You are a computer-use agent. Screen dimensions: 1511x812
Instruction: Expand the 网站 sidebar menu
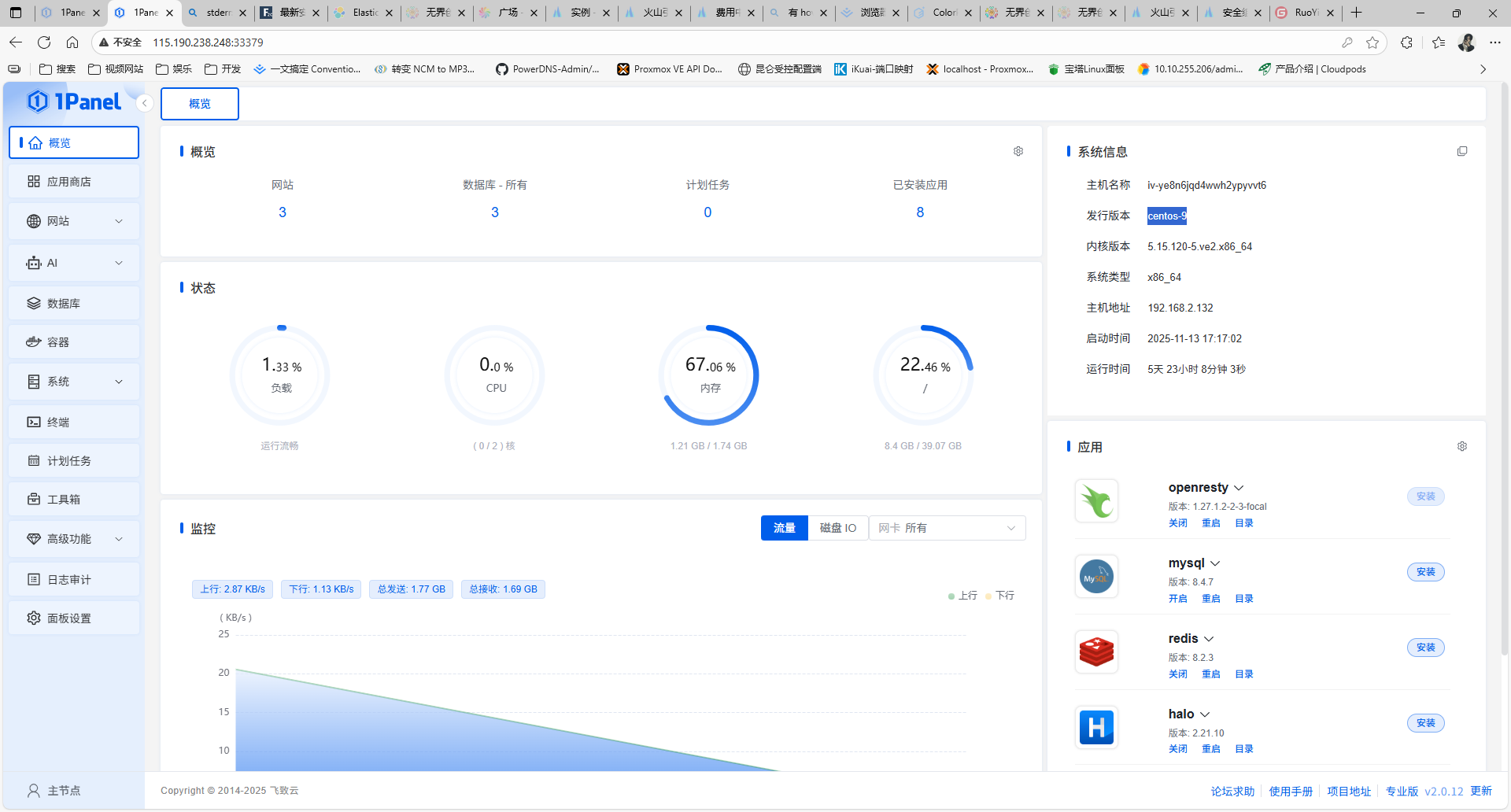pos(74,221)
